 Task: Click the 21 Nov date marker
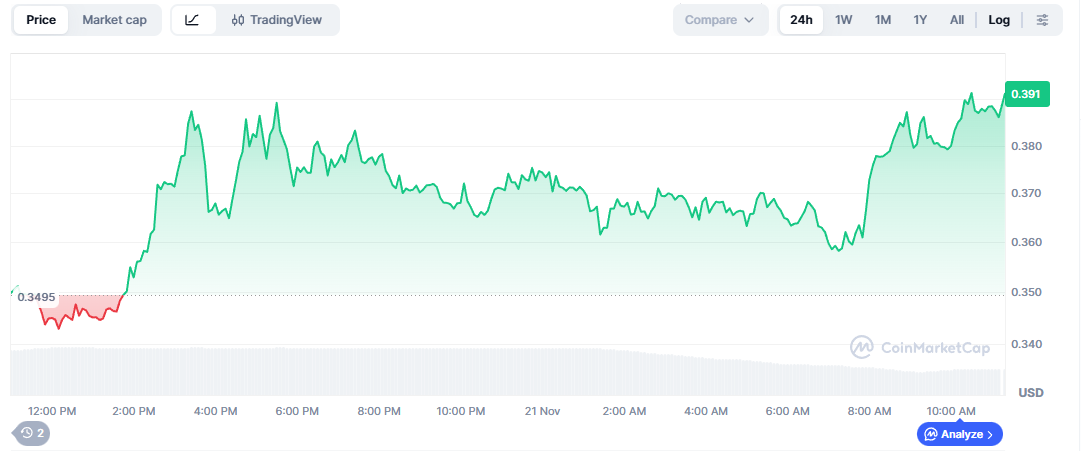pyautogui.click(x=544, y=411)
